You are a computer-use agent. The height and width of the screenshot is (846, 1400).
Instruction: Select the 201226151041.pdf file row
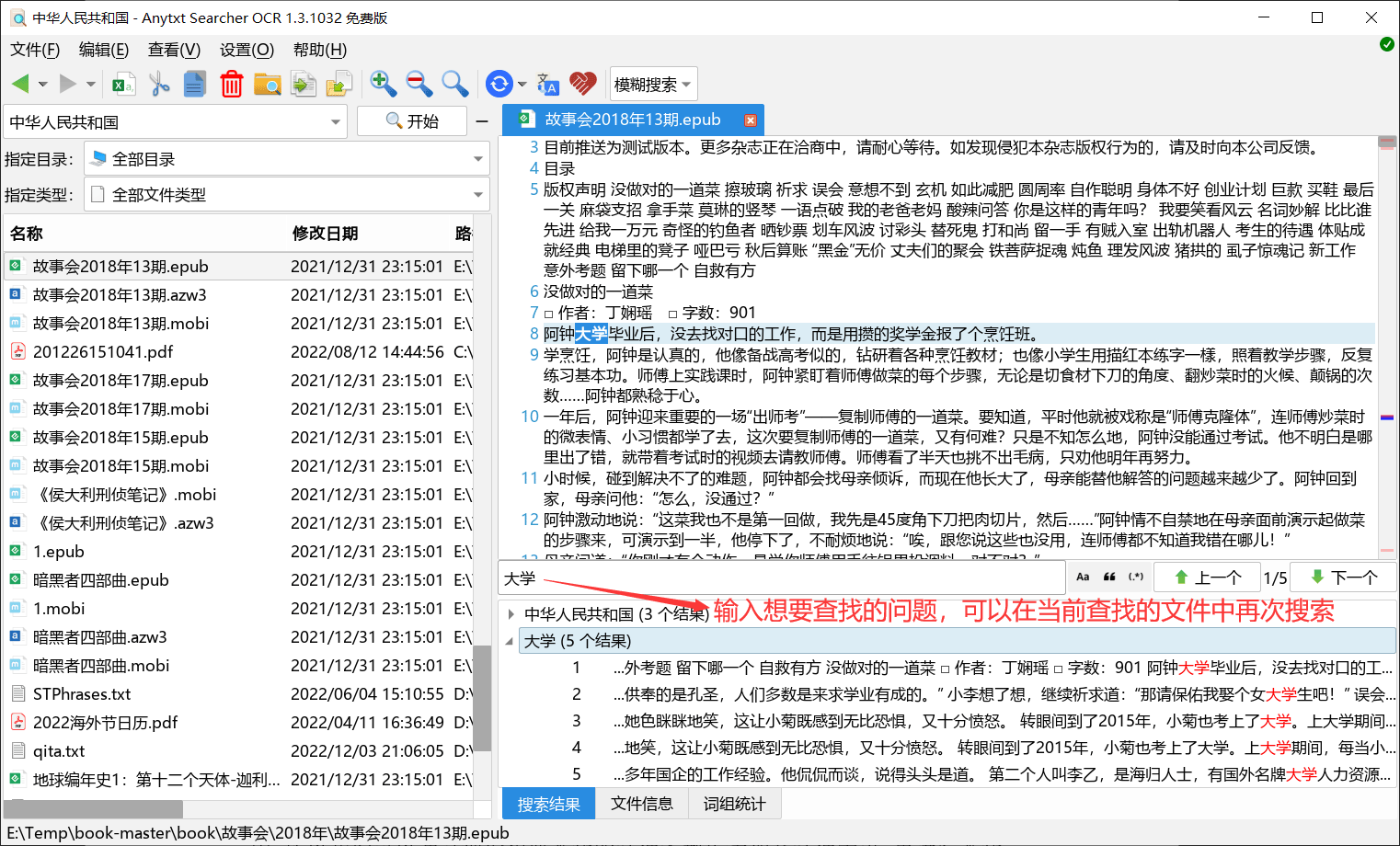[239, 351]
